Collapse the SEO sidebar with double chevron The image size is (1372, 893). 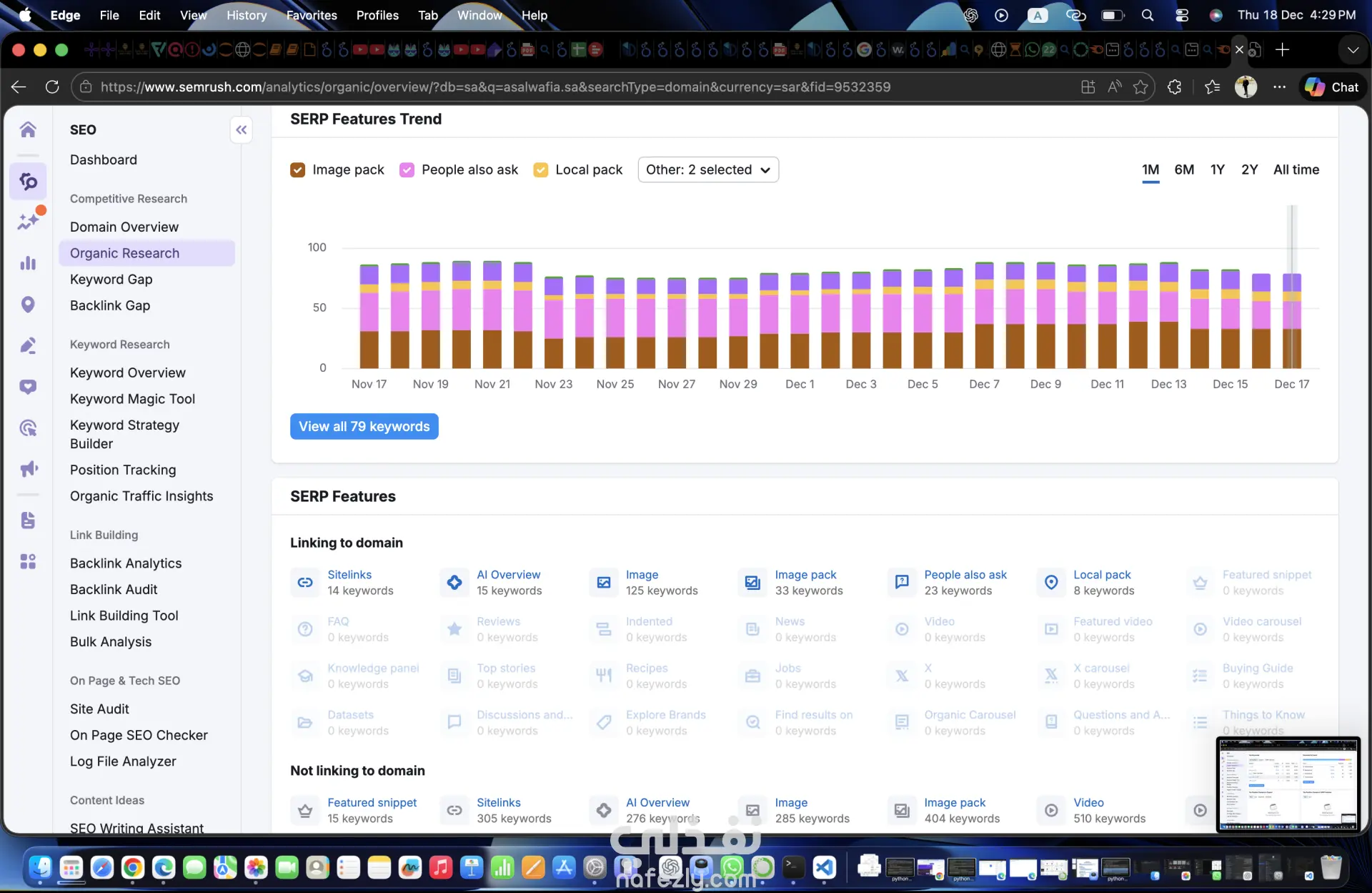242,130
